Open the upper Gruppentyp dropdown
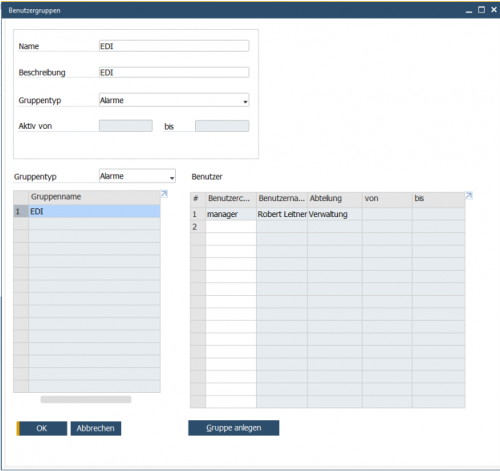500x471 pixels. click(174, 100)
